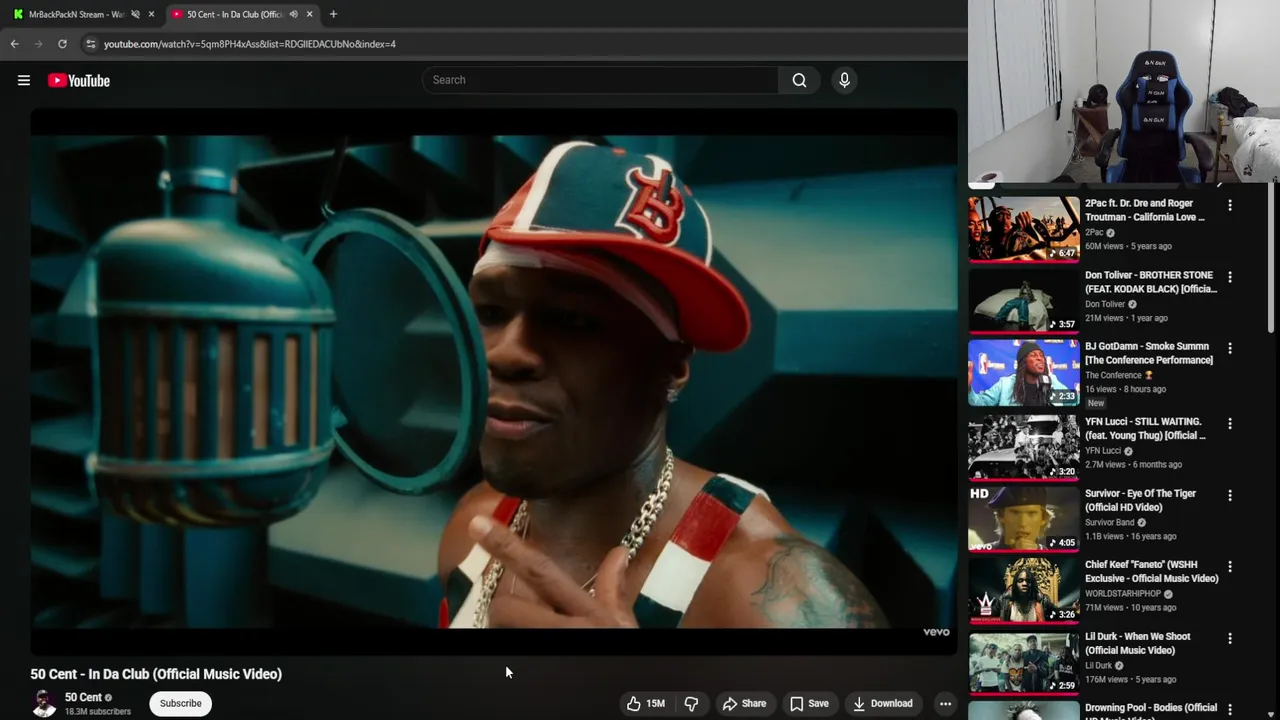Play Lil Durk When We Shoot thumbnail
The width and height of the screenshot is (1280, 720).
tap(1024, 662)
